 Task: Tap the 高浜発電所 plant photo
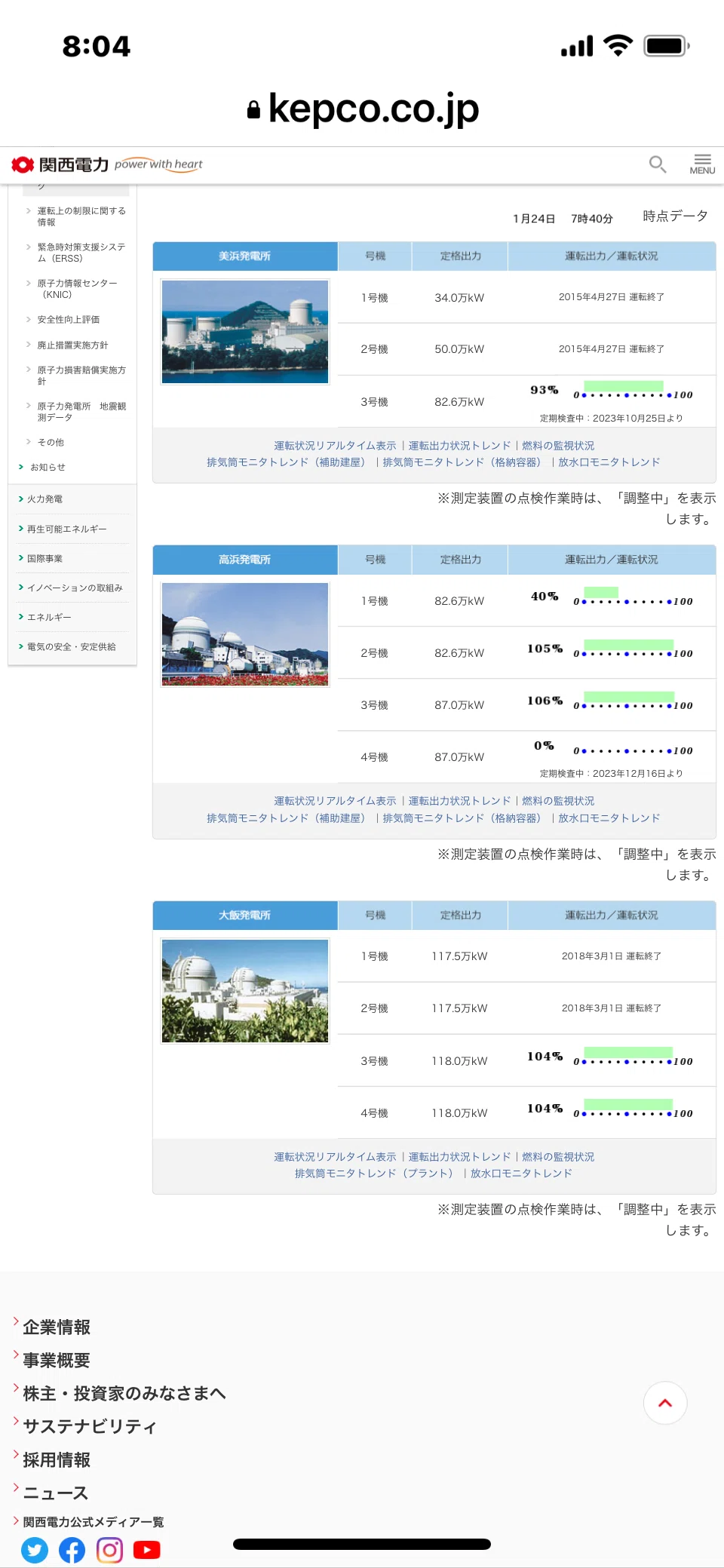[245, 634]
